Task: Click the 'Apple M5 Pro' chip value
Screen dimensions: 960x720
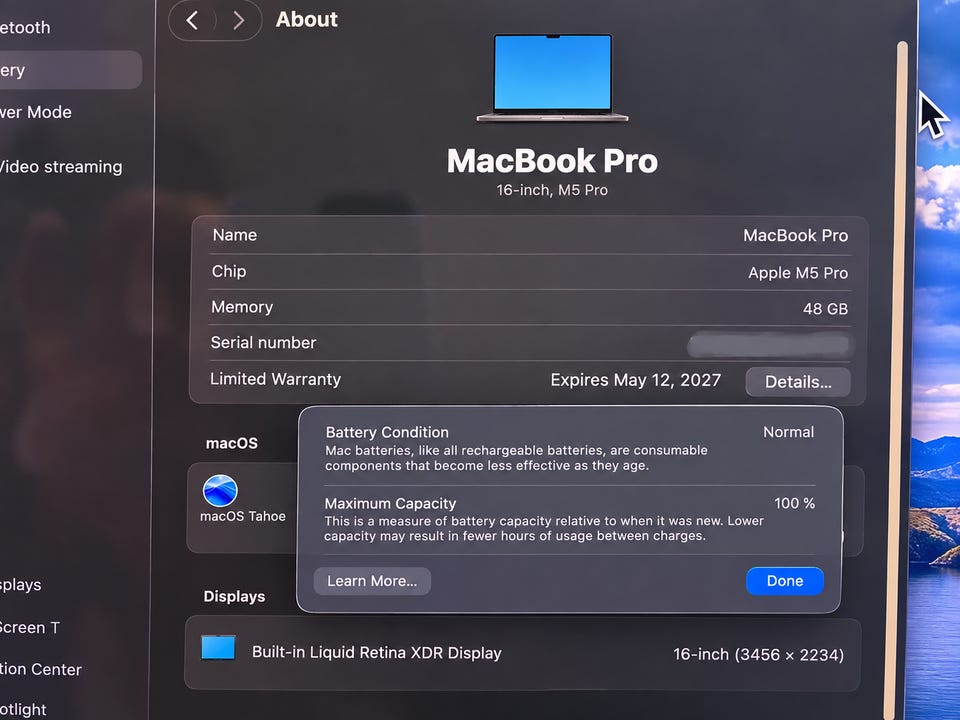Action: [798, 273]
